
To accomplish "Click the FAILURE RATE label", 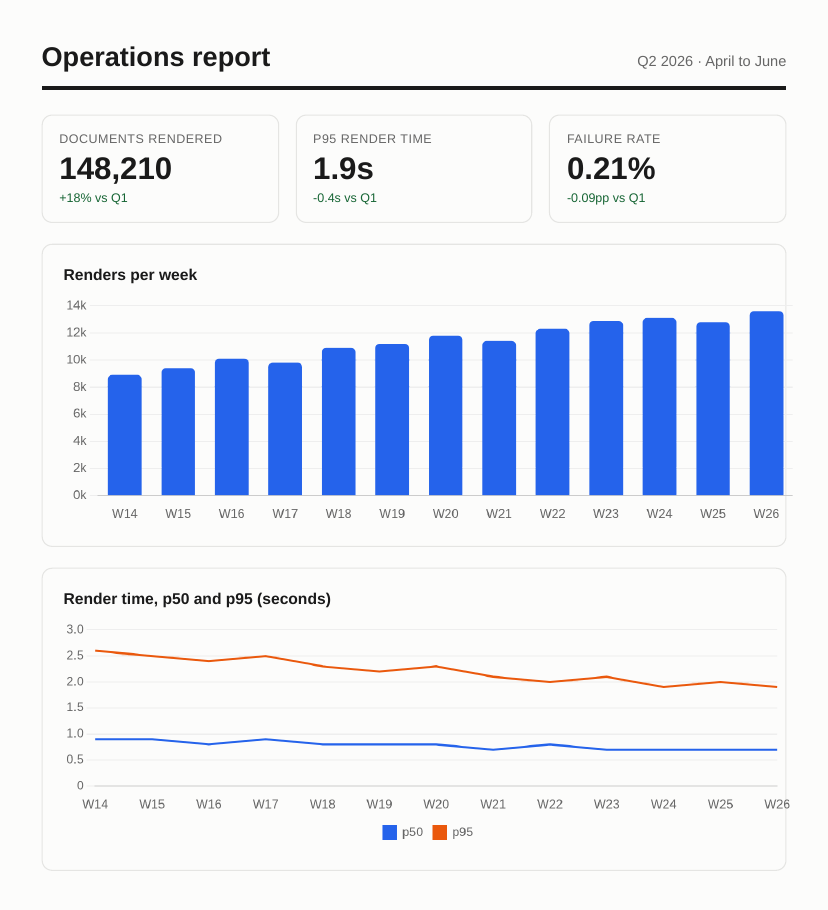I will (613, 139).
